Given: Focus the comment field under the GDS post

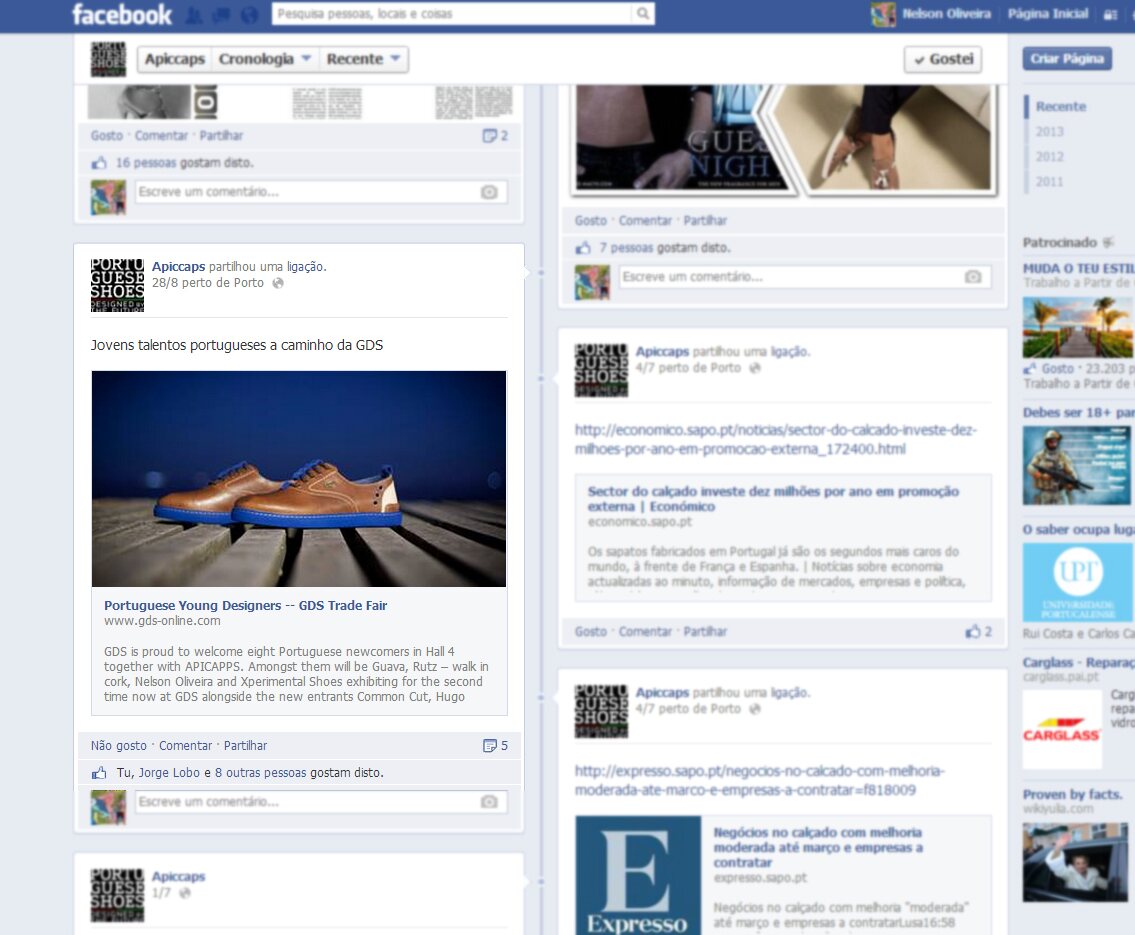Looking at the screenshot, I should pyautogui.click(x=308, y=802).
